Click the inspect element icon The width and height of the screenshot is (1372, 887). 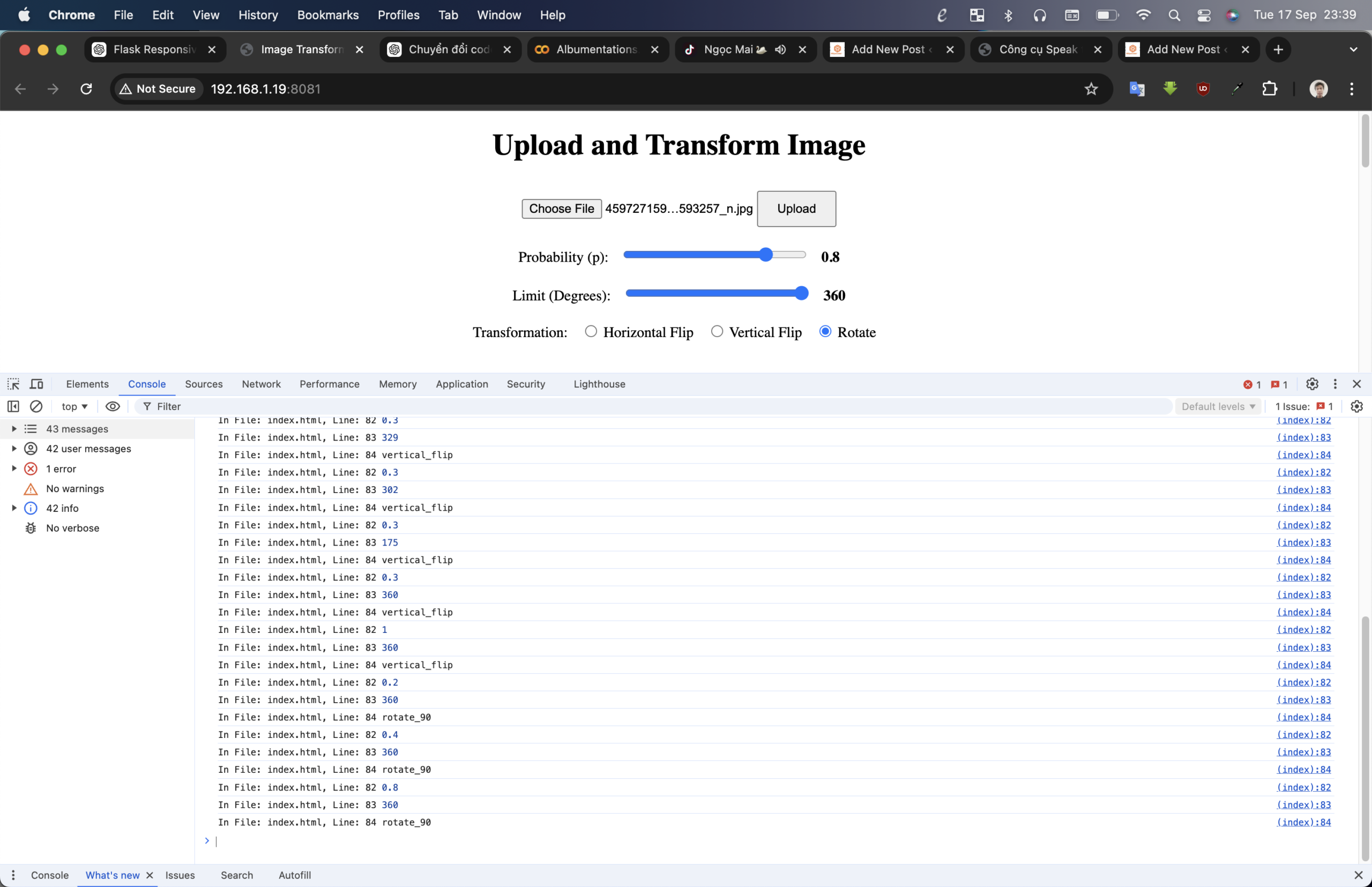(x=13, y=384)
